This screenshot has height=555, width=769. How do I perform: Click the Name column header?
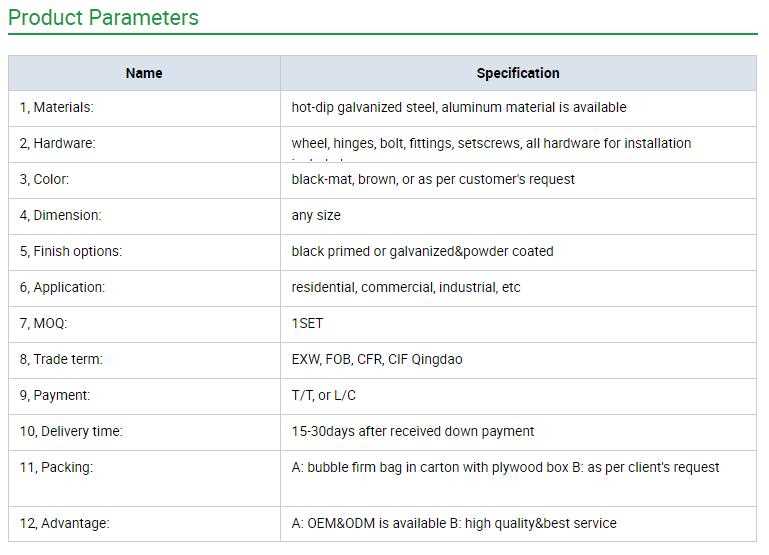click(x=144, y=73)
